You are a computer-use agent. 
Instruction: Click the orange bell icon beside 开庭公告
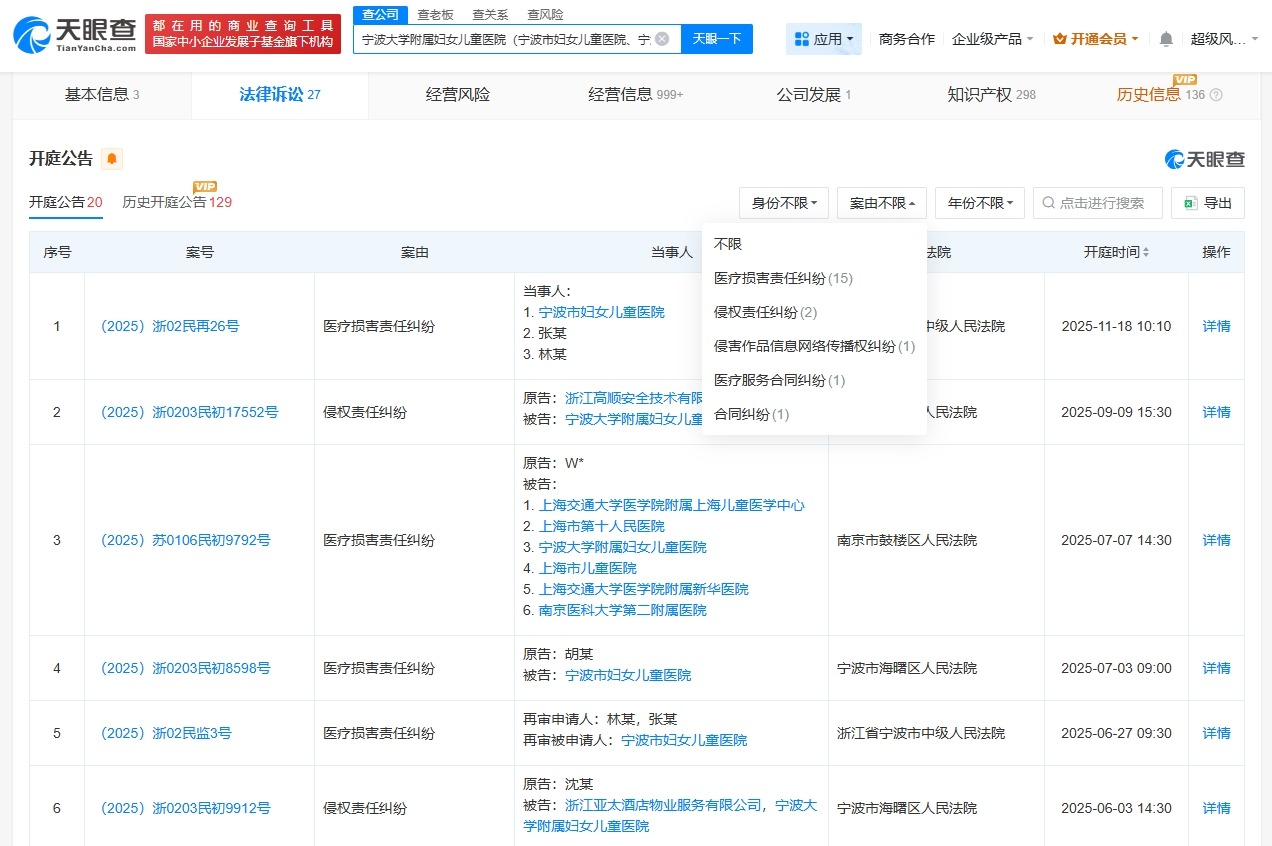111,157
